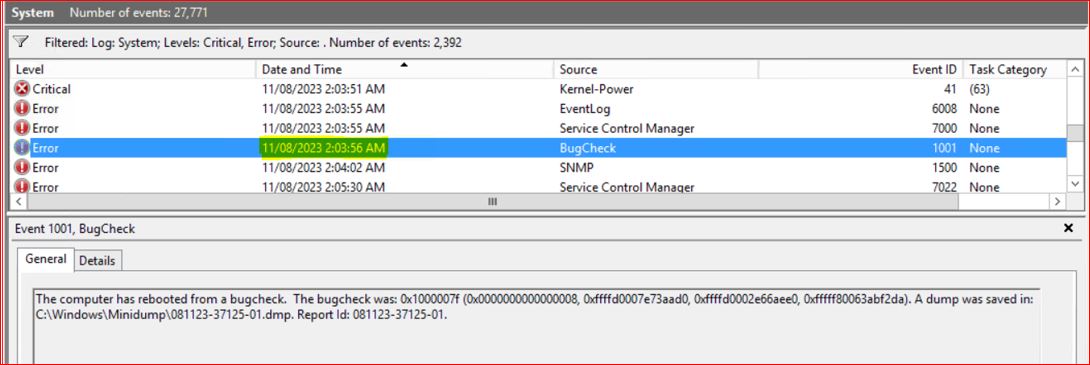Click the horizontal scrollbar thumb
Viewport: 1090px width, 365px height.
tap(492, 202)
